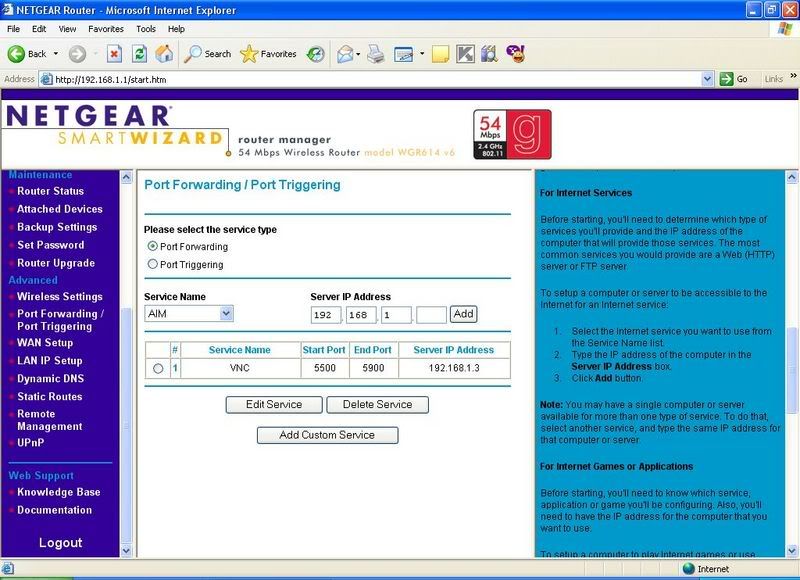Stop page loading with red X icon
The image size is (800, 580).
pyautogui.click(x=114, y=54)
